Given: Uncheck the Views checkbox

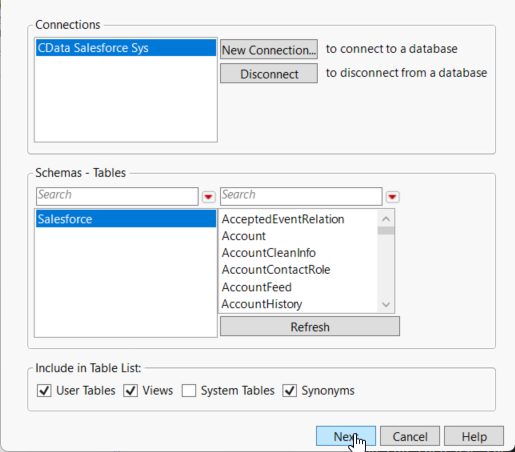Looking at the screenshot, I should [x=130, y=390].
